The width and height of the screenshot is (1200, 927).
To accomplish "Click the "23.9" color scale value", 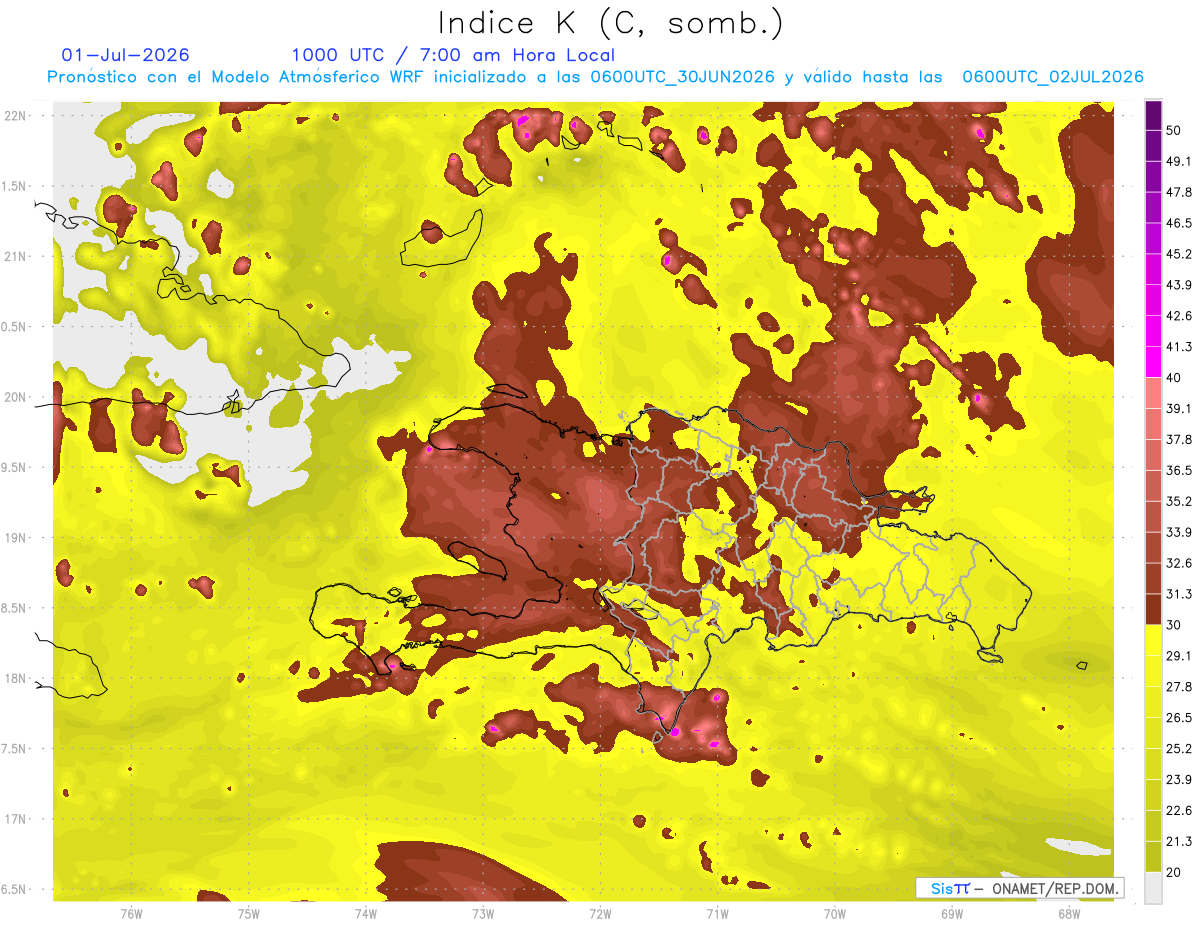I will [1179, 779].
